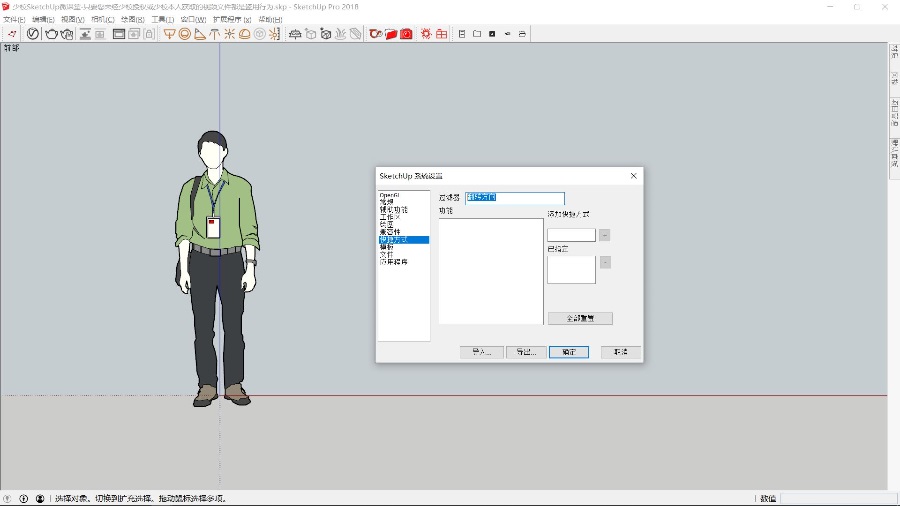Click the red grid-table toolbar icon
The width and height of the screenshot is (900, 506).
click(441, 34)
